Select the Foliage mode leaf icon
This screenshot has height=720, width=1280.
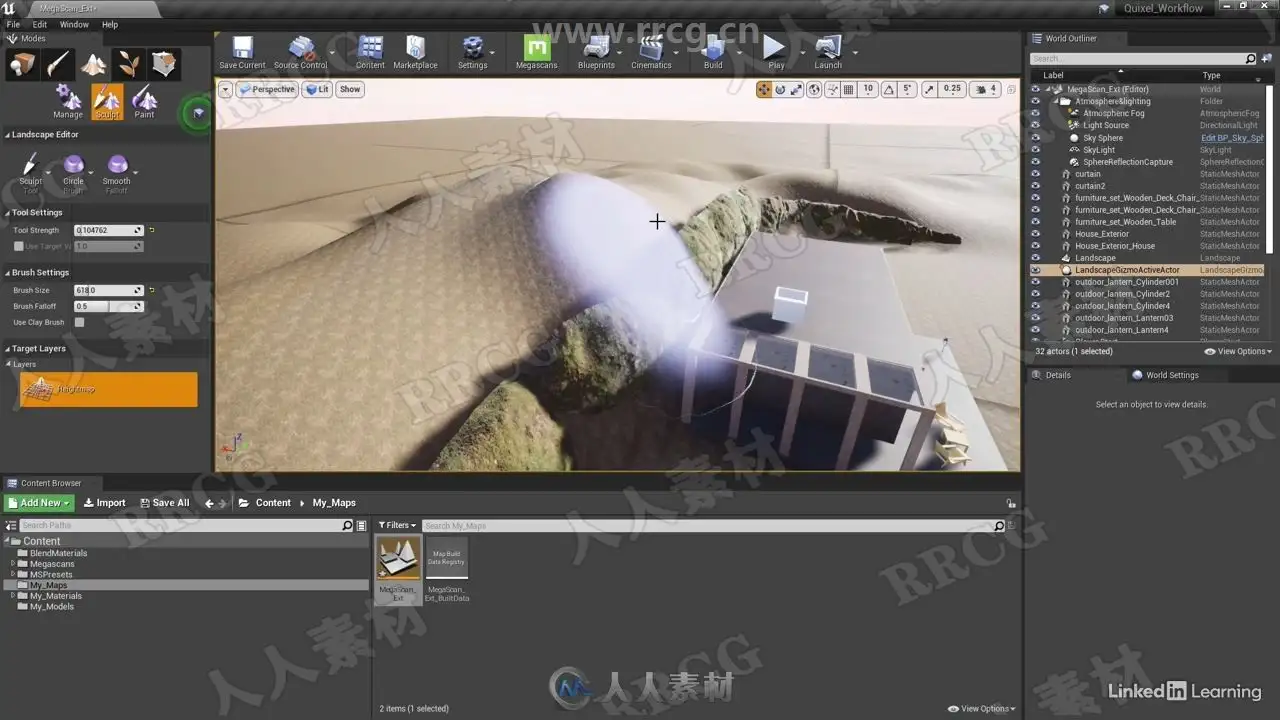click(x=129, y=64)
